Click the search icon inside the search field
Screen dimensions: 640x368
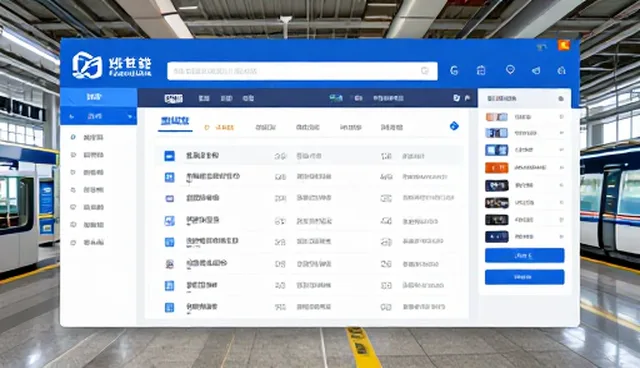point(425,71)
